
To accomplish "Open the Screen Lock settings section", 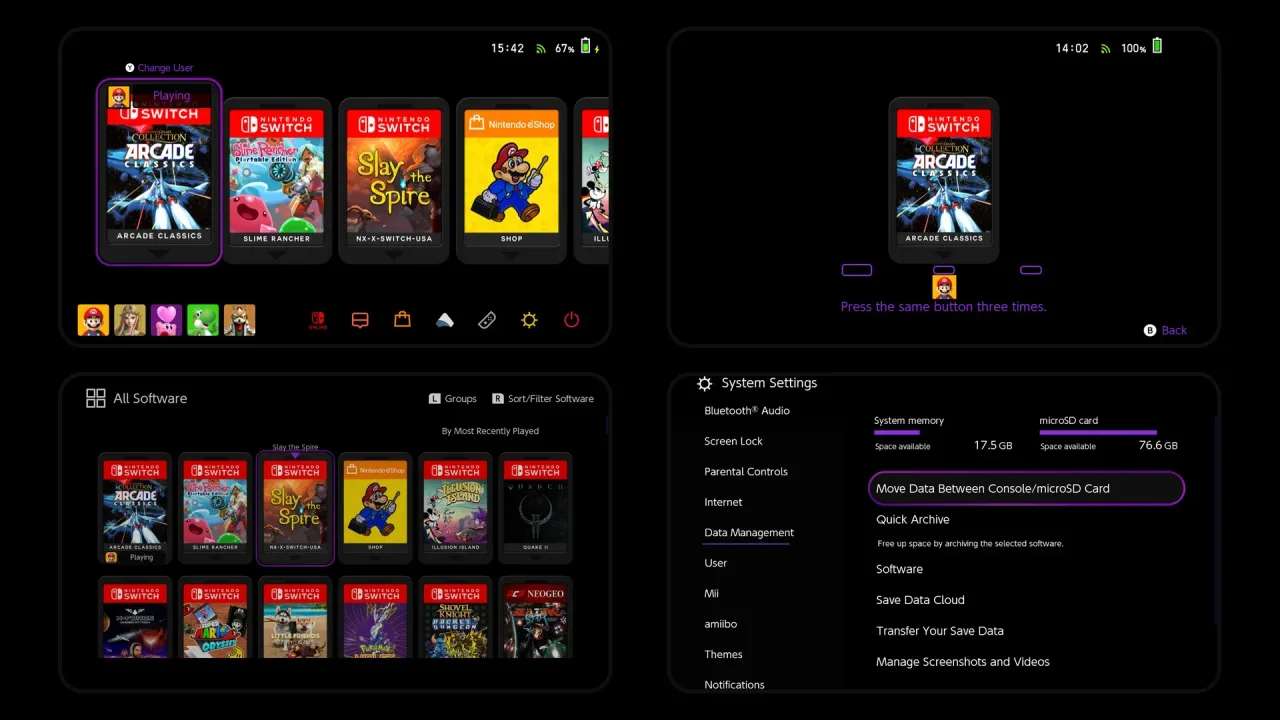I will pos(733,441).
